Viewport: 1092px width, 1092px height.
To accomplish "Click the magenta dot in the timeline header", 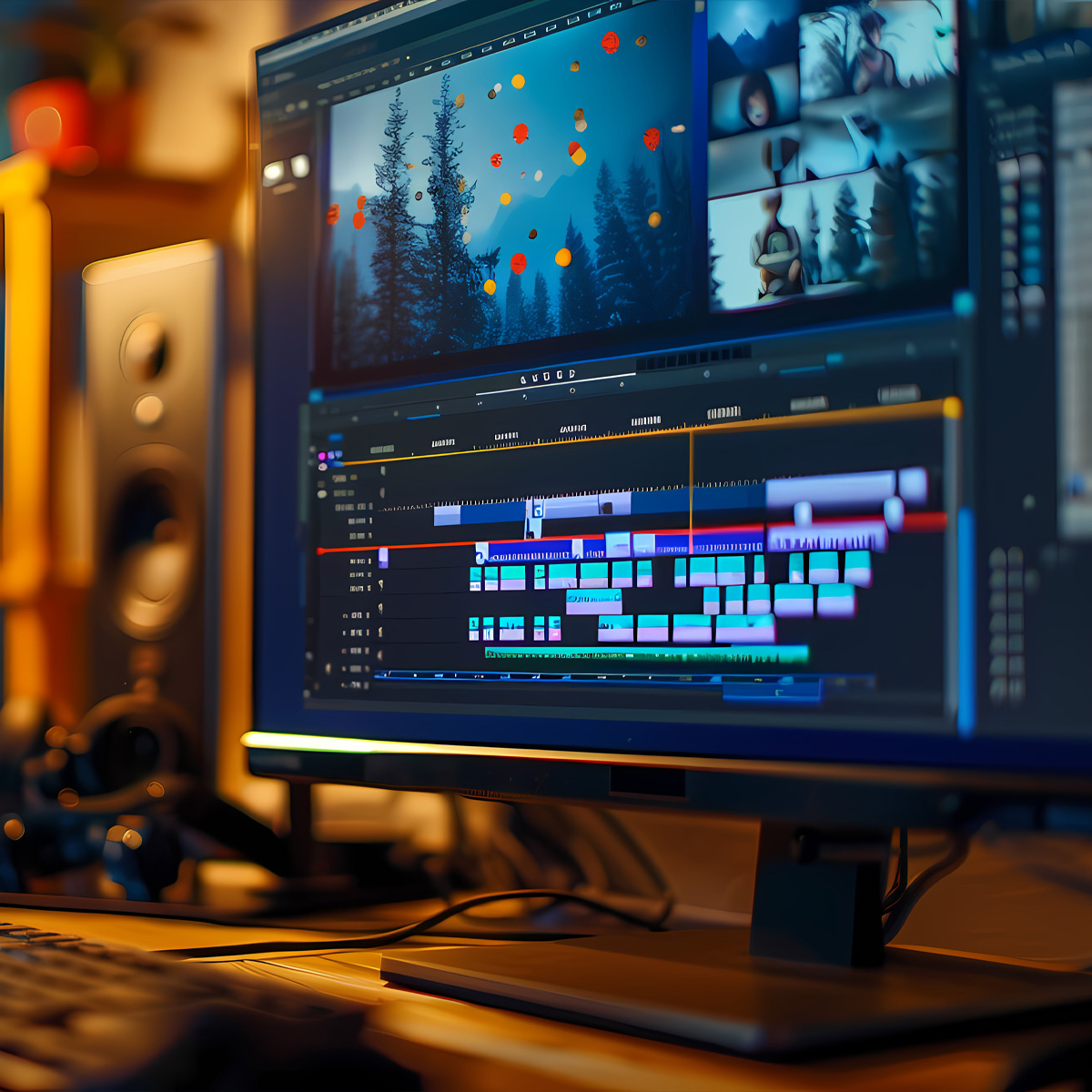I will [x=322, y=456].
